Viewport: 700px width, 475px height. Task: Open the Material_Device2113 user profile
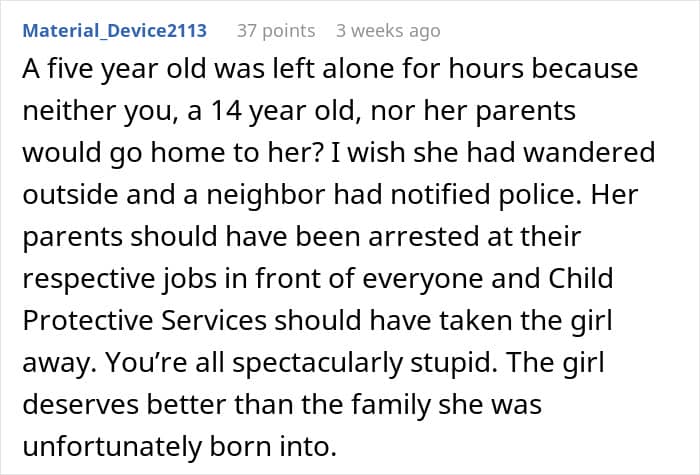click(x=115, y=31)
